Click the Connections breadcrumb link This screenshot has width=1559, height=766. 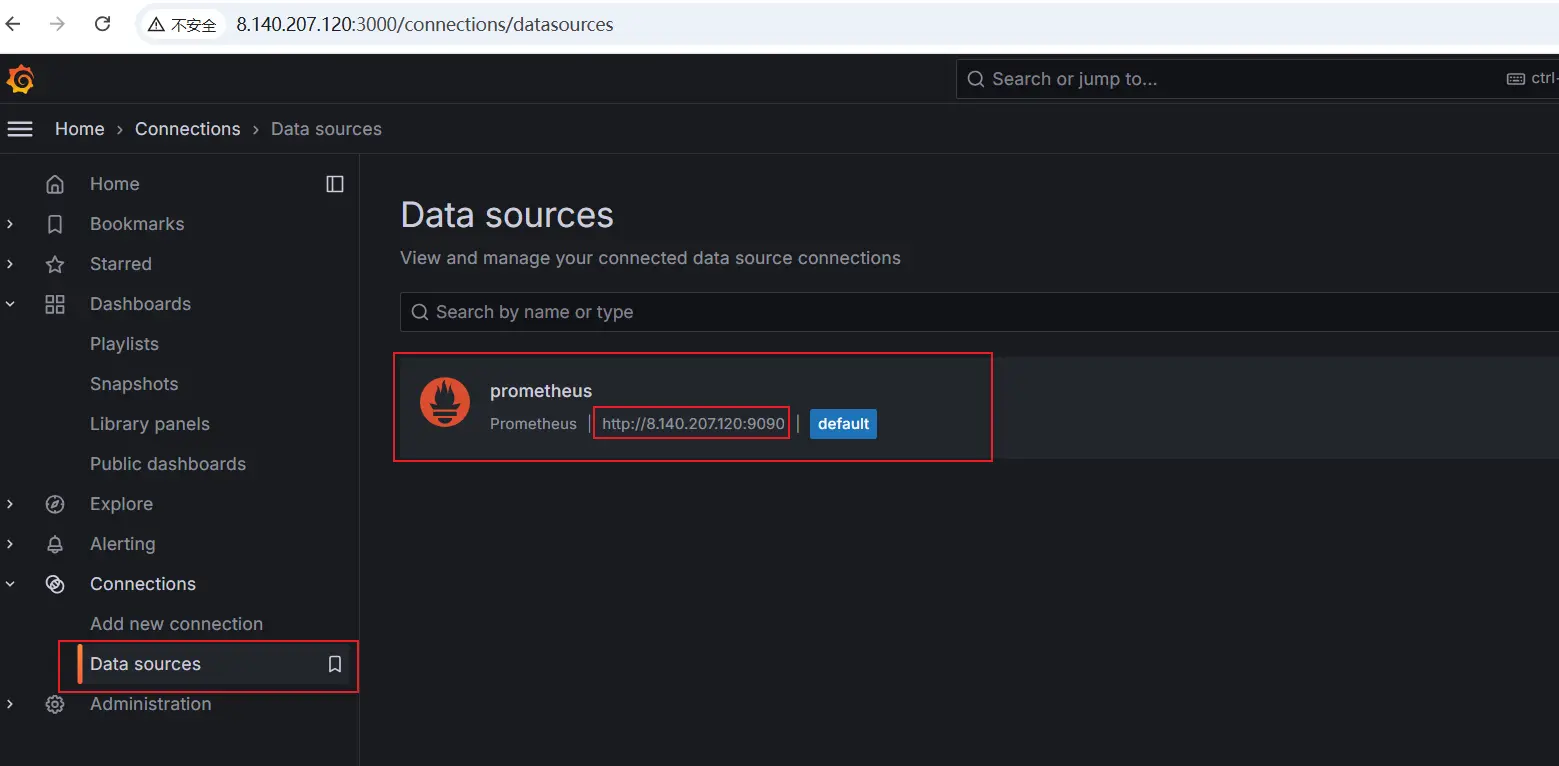click(187, 129)
